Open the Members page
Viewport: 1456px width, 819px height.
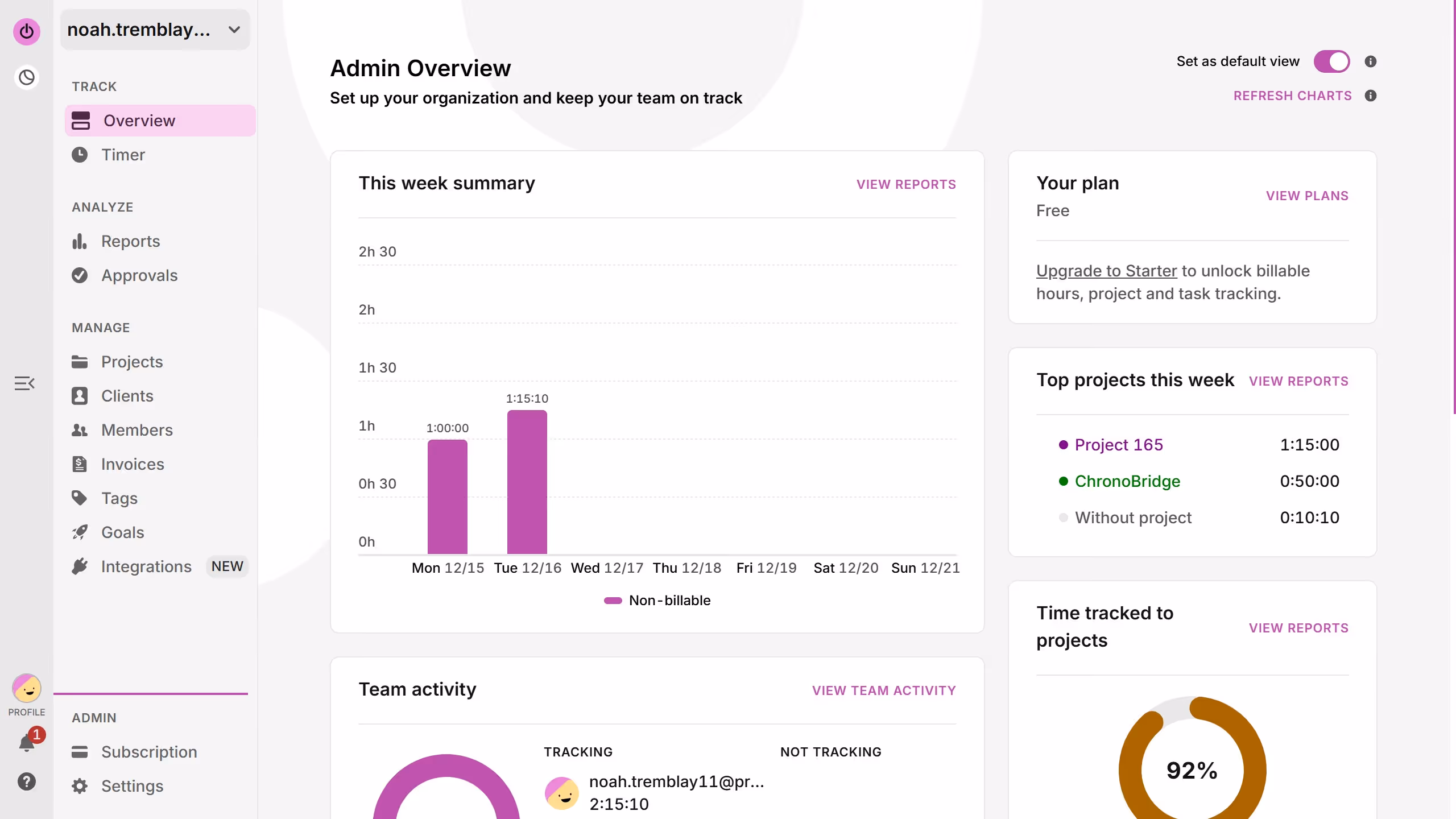[160, 430]
